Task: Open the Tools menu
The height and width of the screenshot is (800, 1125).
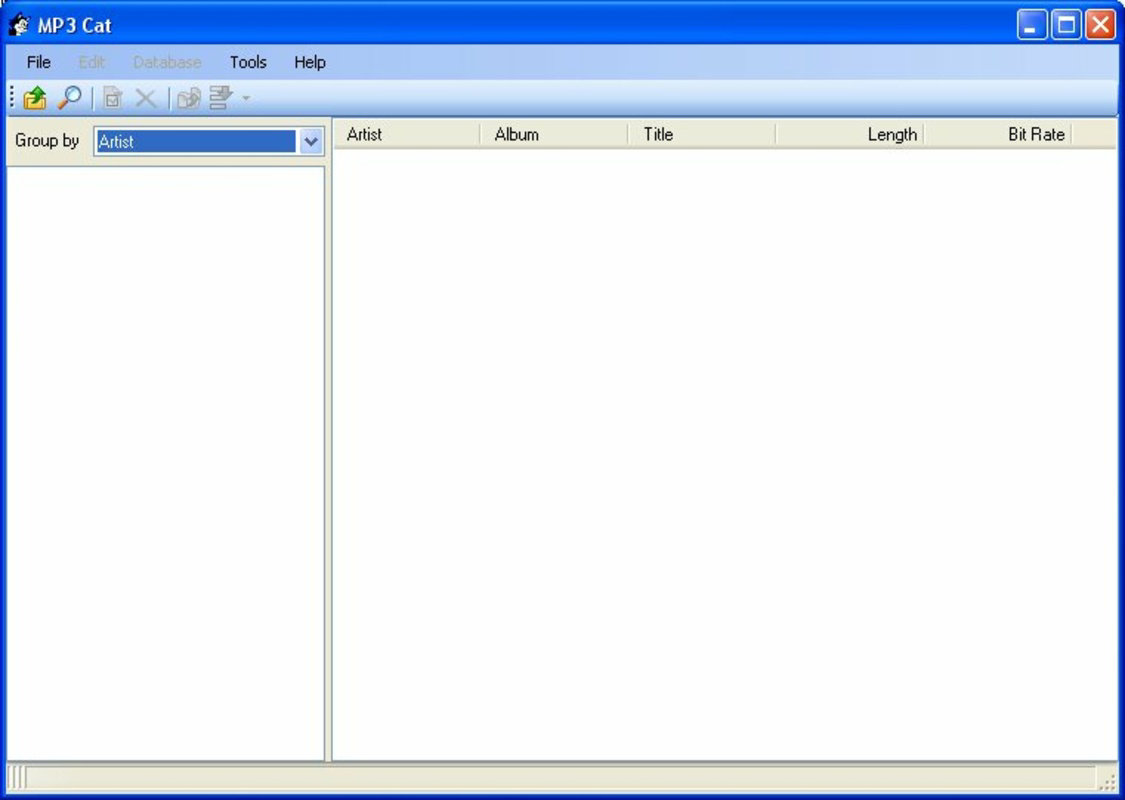Action: [248, 62]
